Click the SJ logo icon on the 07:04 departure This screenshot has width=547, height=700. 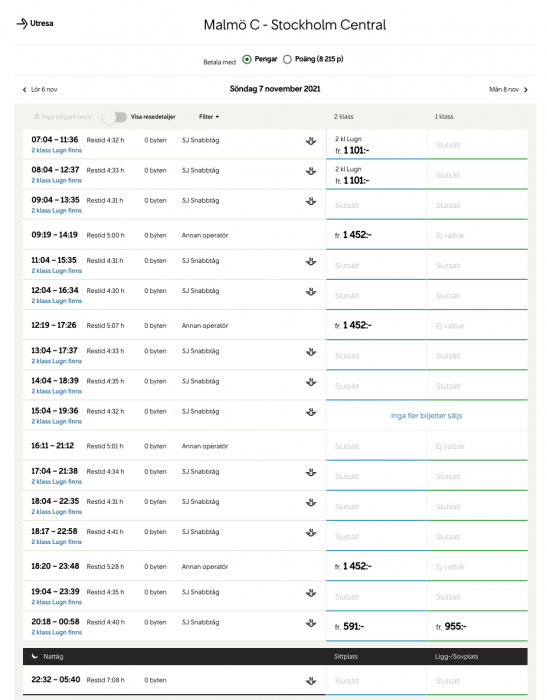click(311, 141)
